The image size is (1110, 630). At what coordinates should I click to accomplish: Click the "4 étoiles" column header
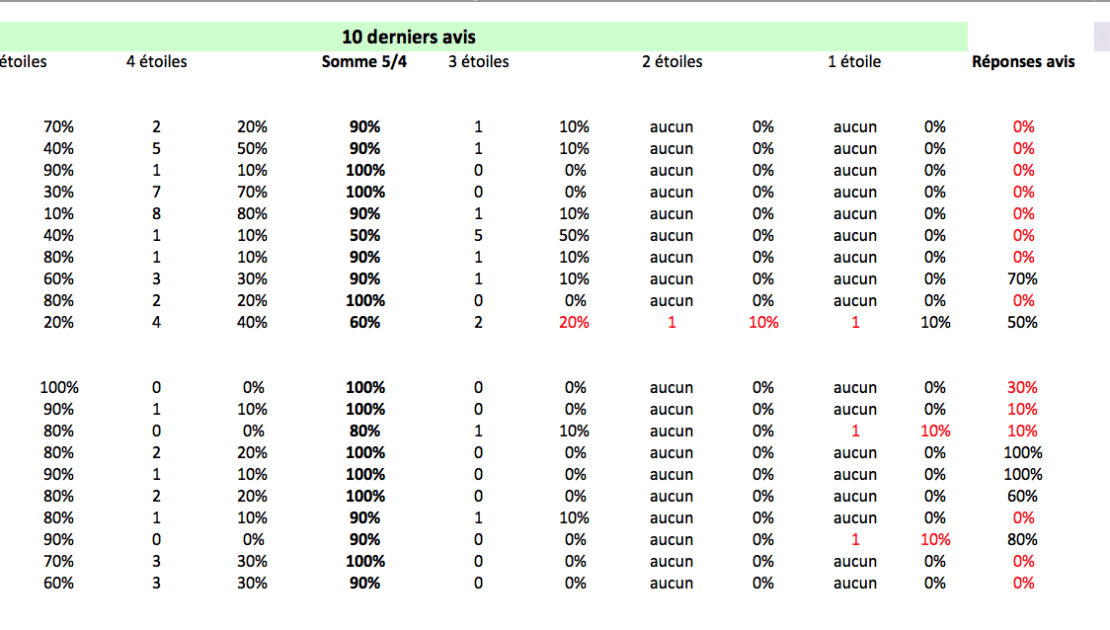(156, 62)
